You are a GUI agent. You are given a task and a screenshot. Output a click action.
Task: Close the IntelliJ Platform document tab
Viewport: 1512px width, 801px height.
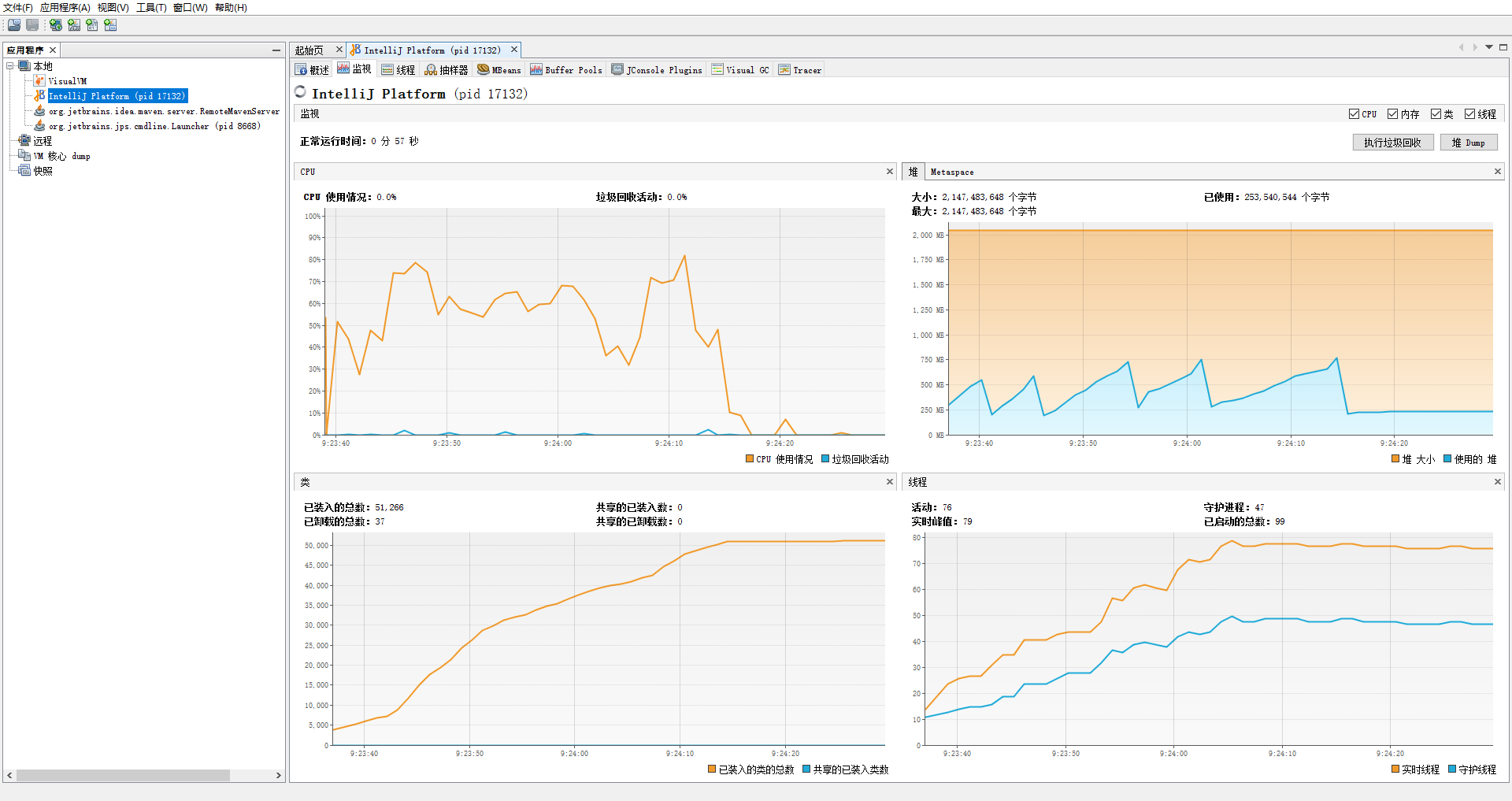coord(514,50)
